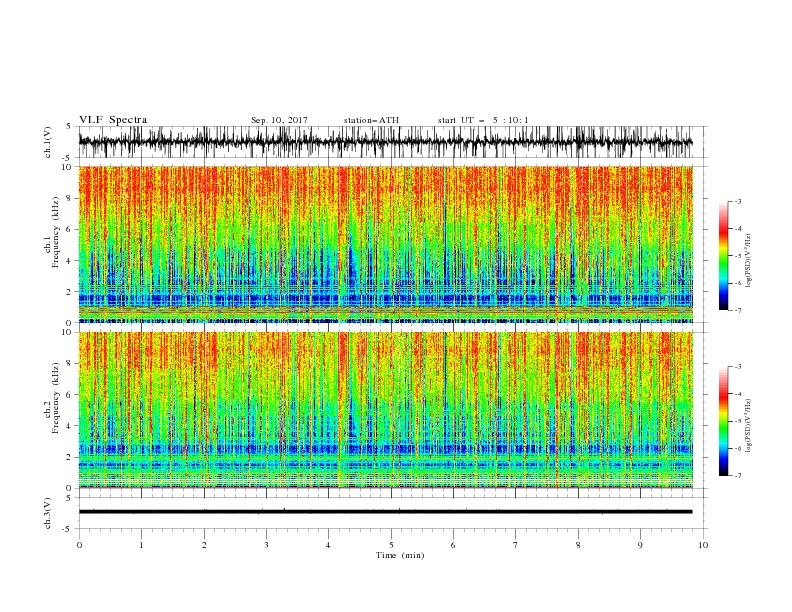Select the "start UT = 5 :10: 1" text

pos(483,120)
